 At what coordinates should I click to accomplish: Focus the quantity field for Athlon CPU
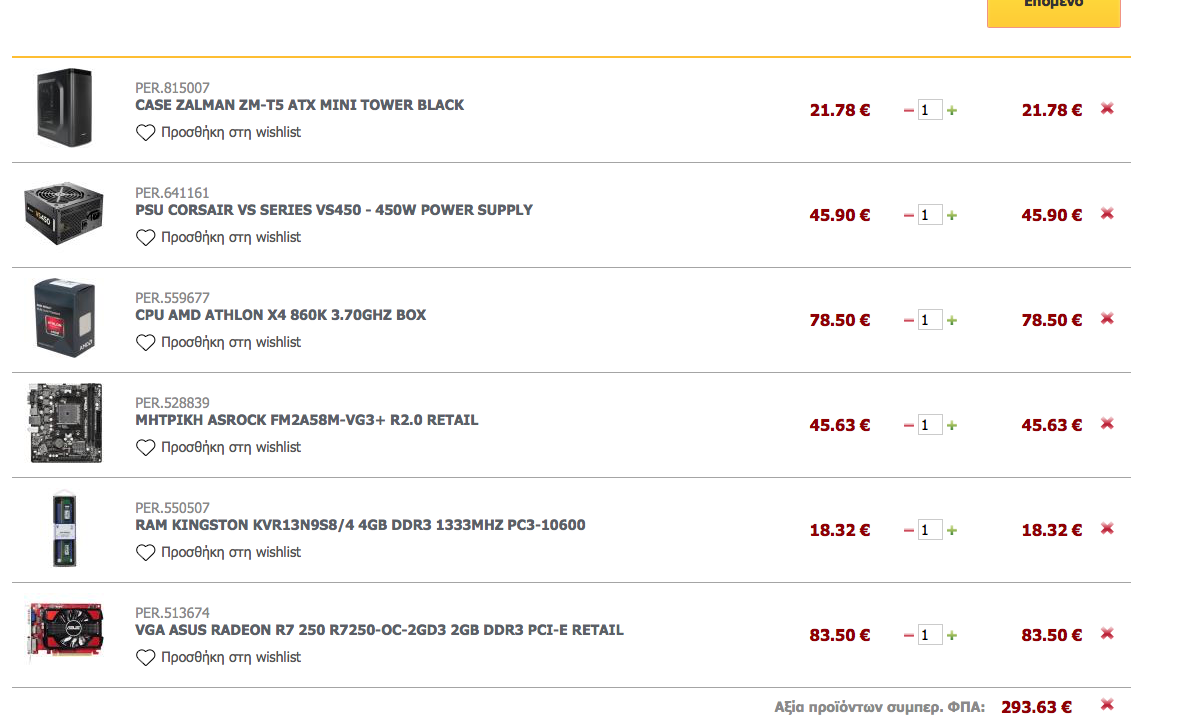930,320
